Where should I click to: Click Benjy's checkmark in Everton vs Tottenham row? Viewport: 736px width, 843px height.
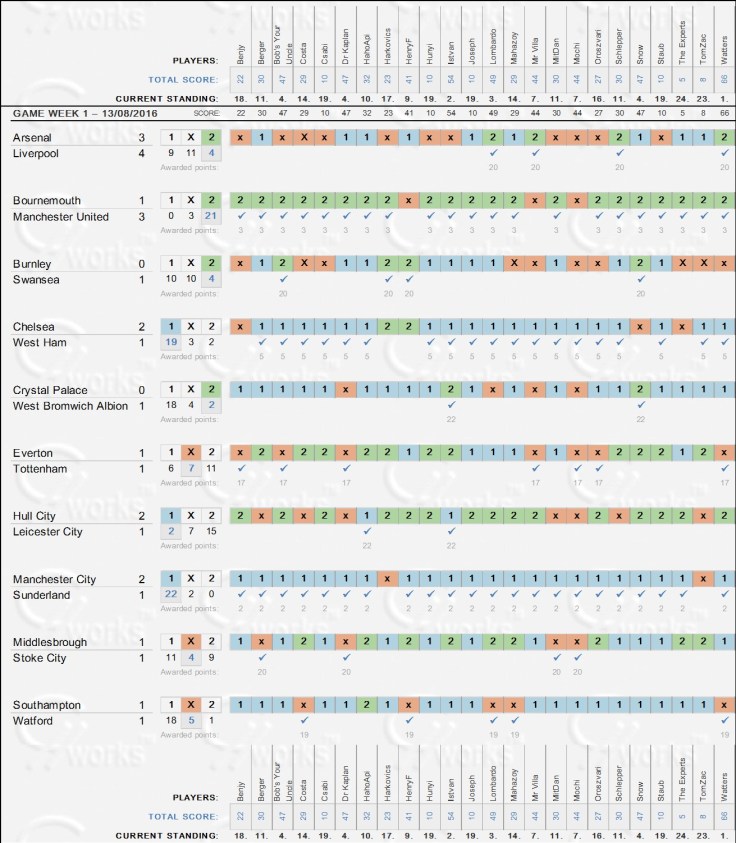(x=241, y=468)
